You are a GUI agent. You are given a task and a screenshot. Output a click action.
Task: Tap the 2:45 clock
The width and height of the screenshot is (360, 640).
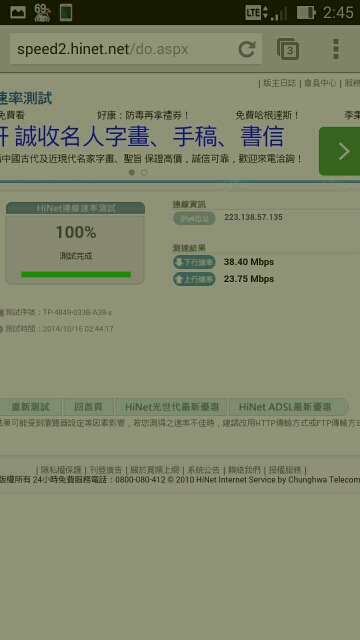[338, 13]
